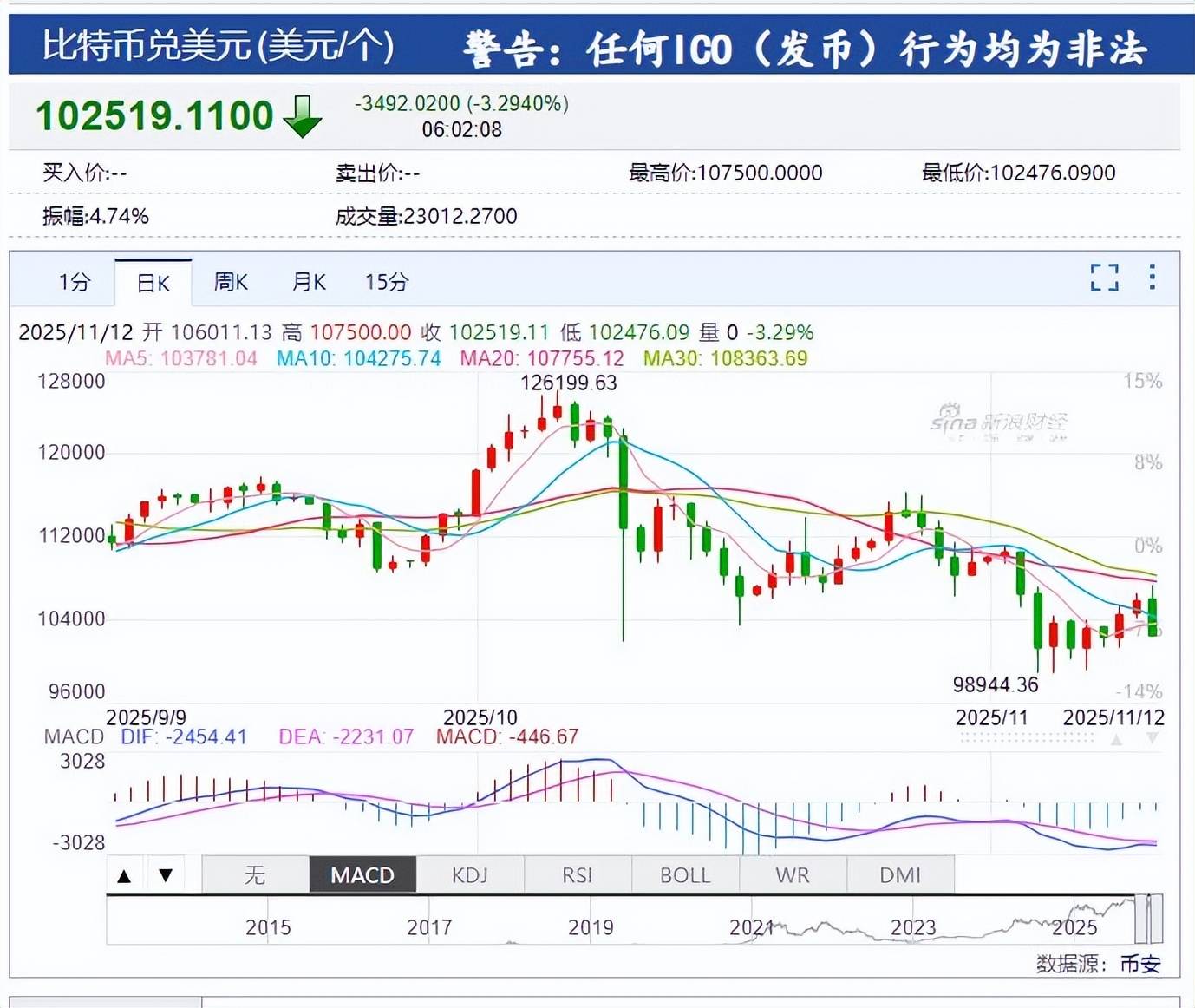
Task: Choose the BOLL indicator
Action: click(x=685, y=875)
